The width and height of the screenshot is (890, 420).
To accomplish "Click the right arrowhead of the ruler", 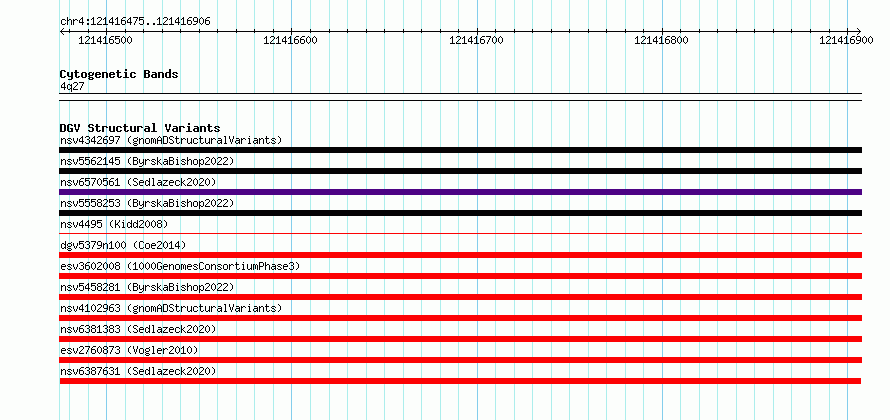I will (859, 31).
